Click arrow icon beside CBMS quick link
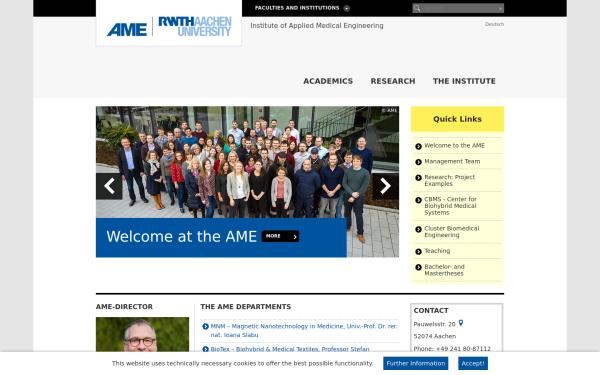The width and height of the screenshot is (600, 375). click(x=418, y=200)
